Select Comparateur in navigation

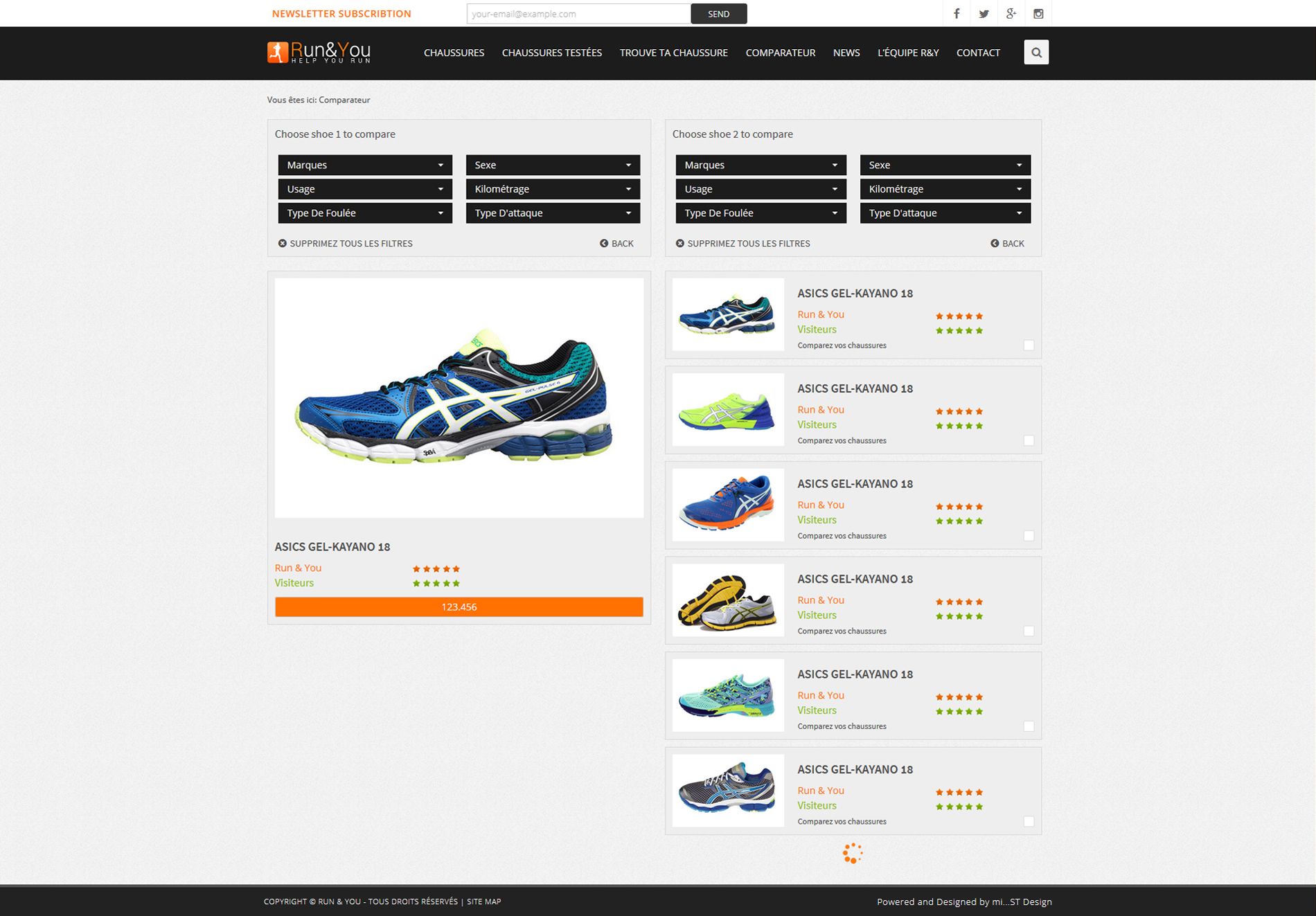pos(781,53)
